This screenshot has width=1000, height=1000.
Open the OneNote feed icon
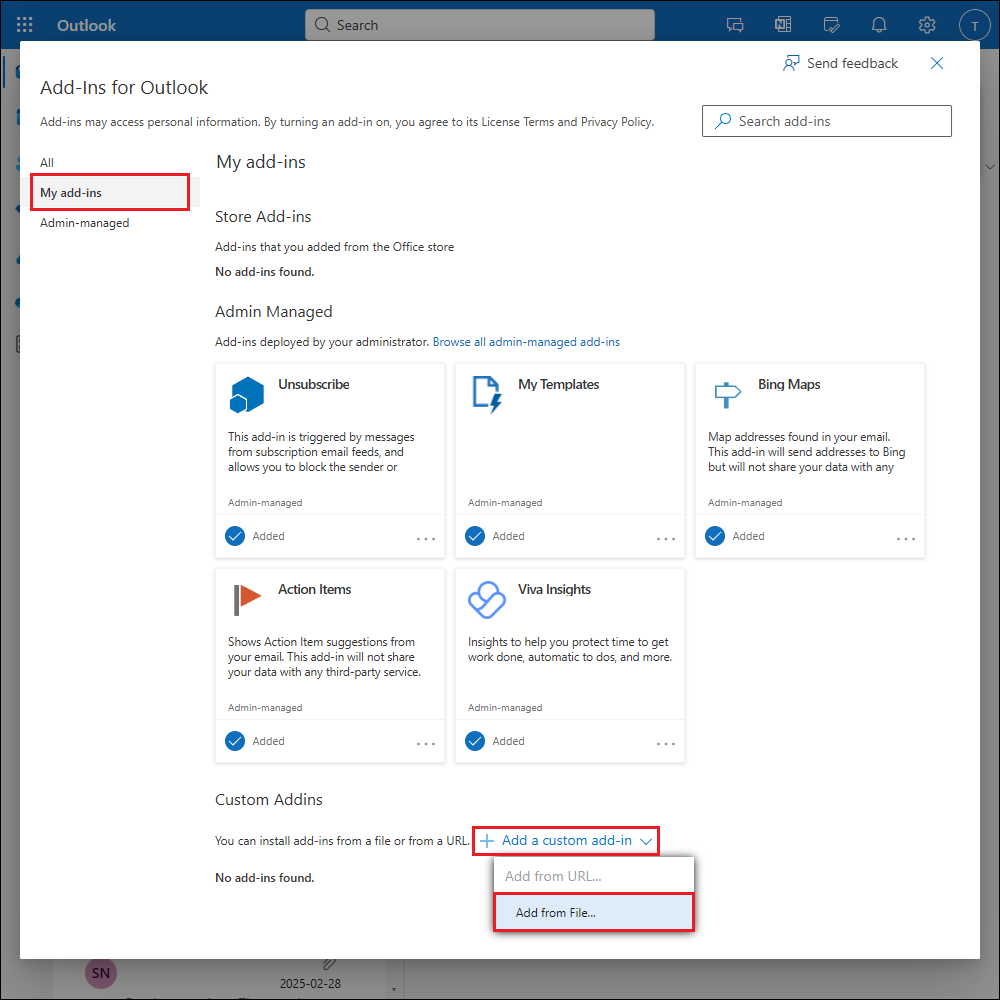click(783, 25)
